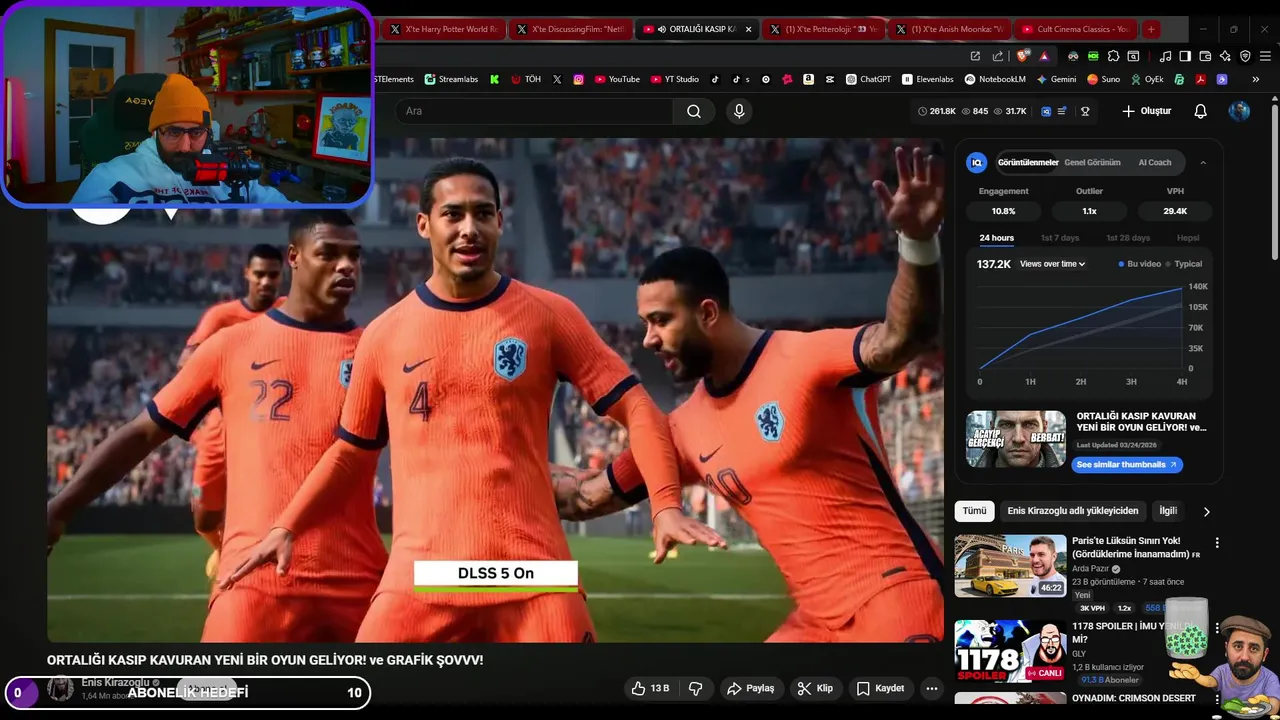Click the page vertical scrollbar
The width and height of the screenshot is (1280, 720).
(1274, 180)
